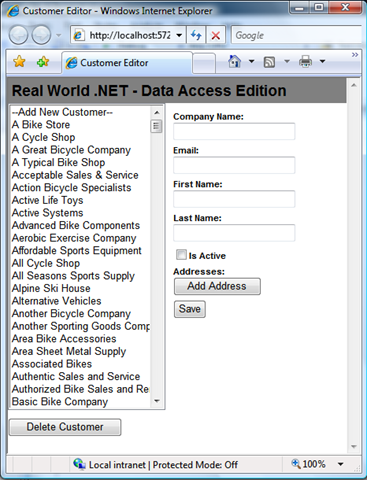Select A Typical Bike Shop
367x480 pixels.
click(80, 162)
